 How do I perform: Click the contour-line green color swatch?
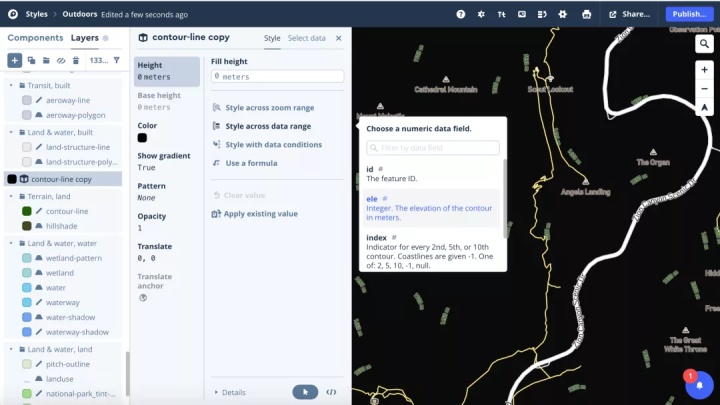point(27,211)
